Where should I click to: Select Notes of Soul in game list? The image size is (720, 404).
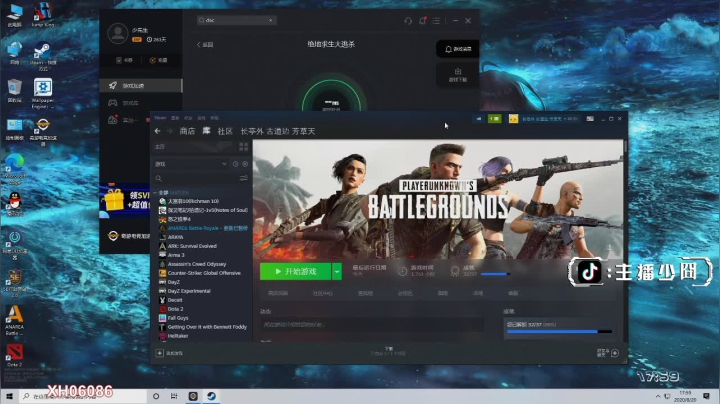pyautogui.click(x=203, y=210)
